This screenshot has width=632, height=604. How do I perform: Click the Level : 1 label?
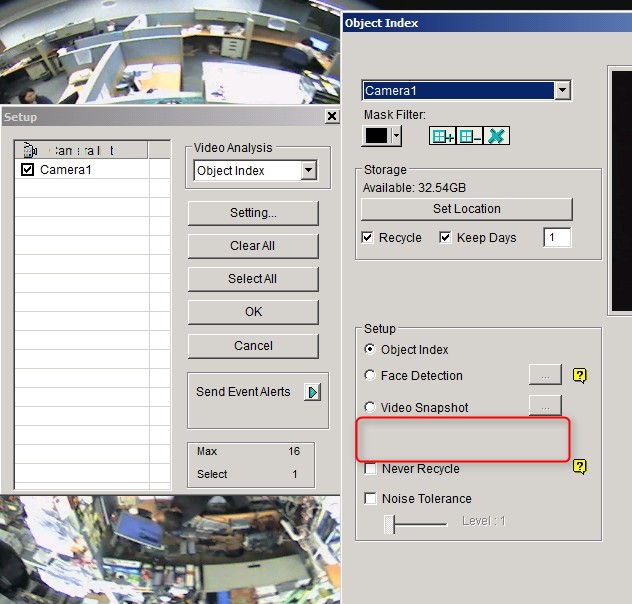pyautogui.click(x=484, y=521)
